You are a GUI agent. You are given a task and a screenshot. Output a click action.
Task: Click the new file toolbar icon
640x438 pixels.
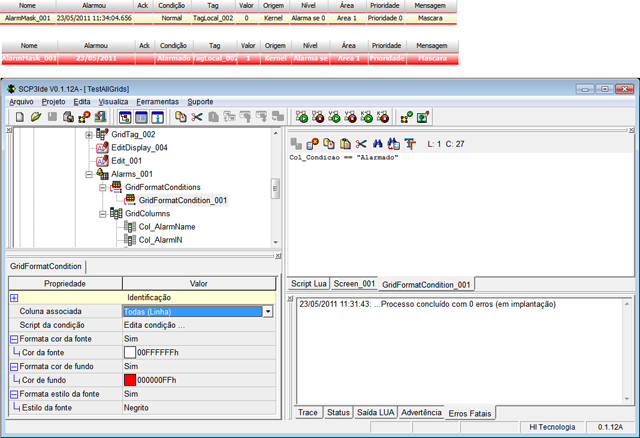pos(19,117)
